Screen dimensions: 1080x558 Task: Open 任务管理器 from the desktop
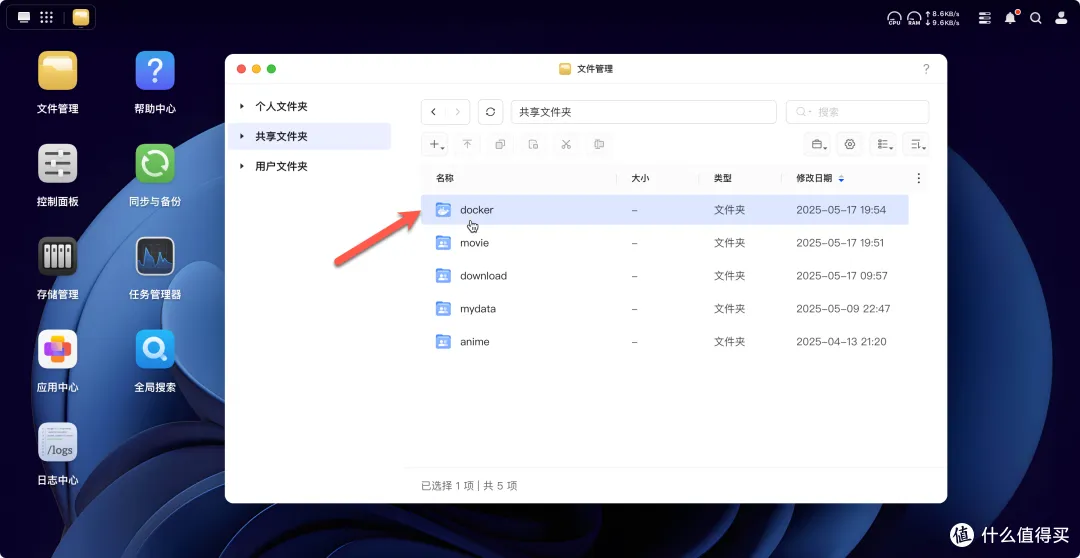155,257
